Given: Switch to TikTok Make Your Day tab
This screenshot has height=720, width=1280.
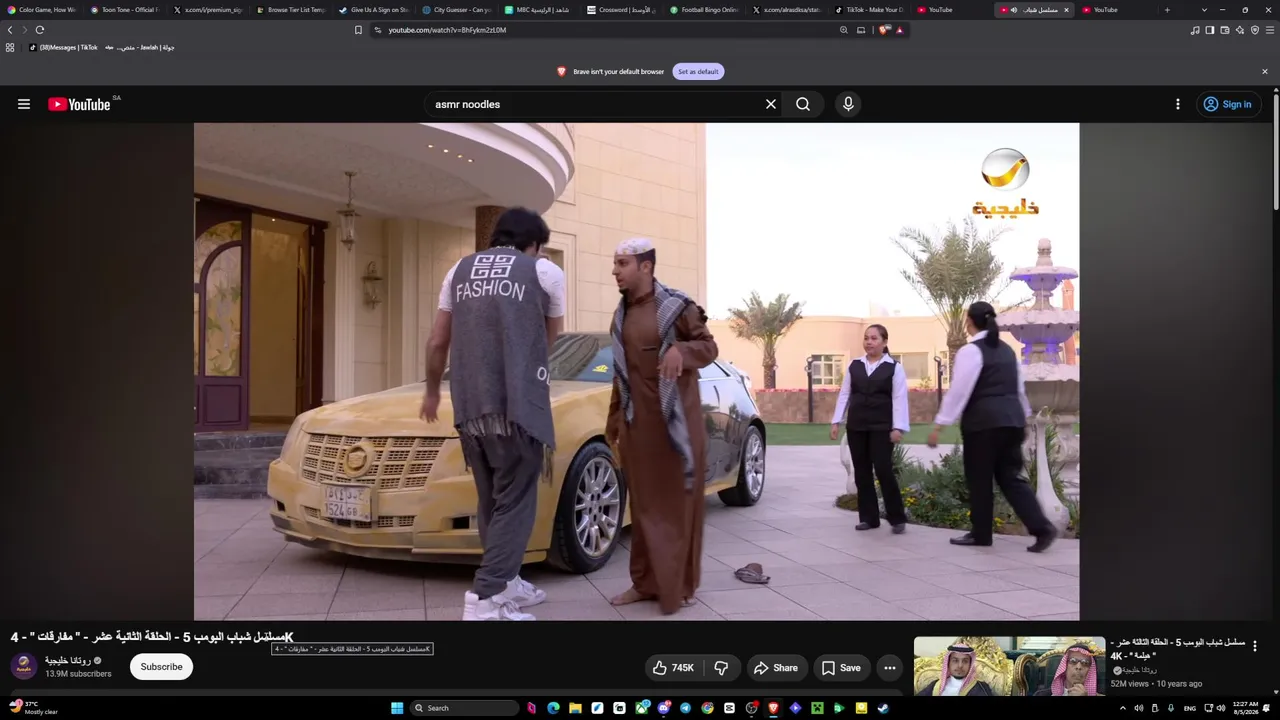Looking at the screenshot, I should click(870, 10).
